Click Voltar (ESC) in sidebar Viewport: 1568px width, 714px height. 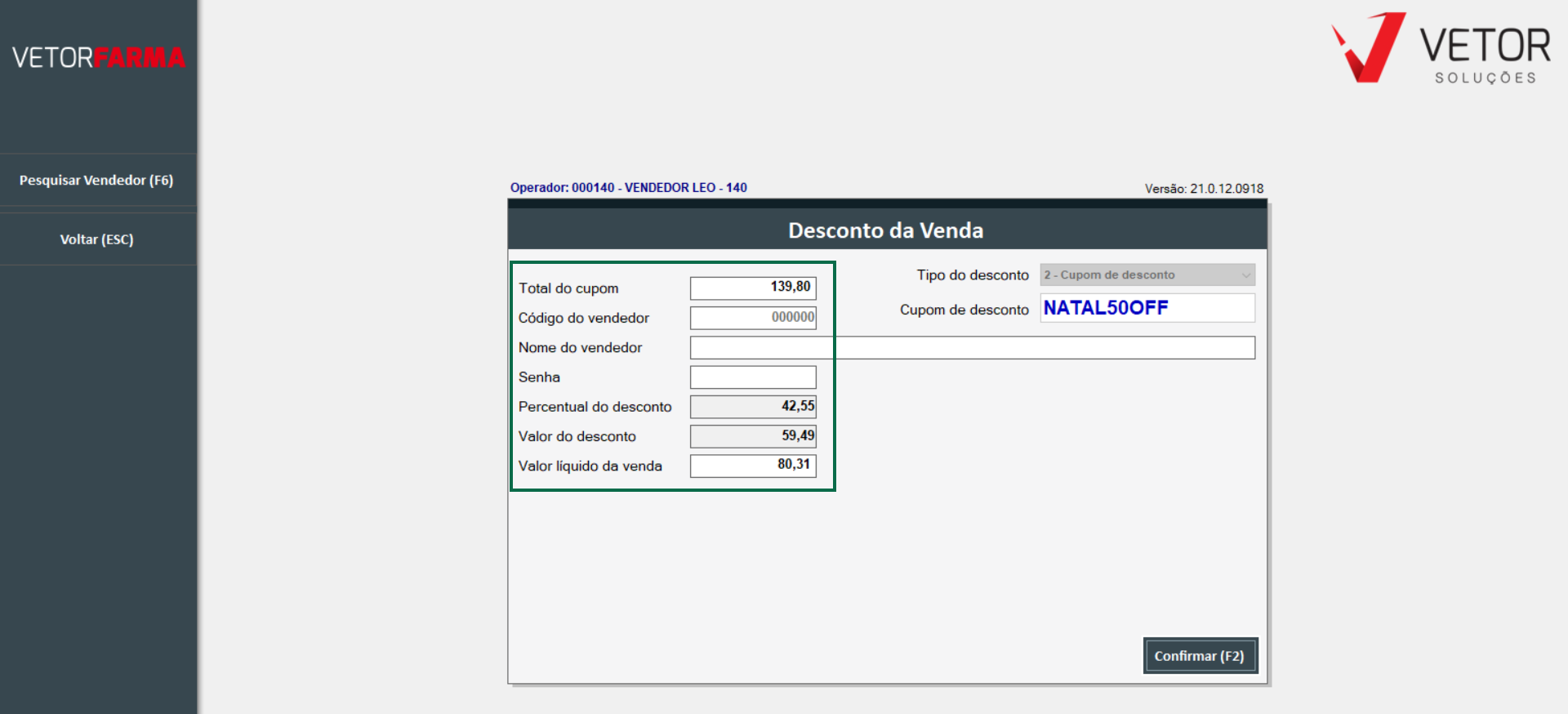pos(96,239)
